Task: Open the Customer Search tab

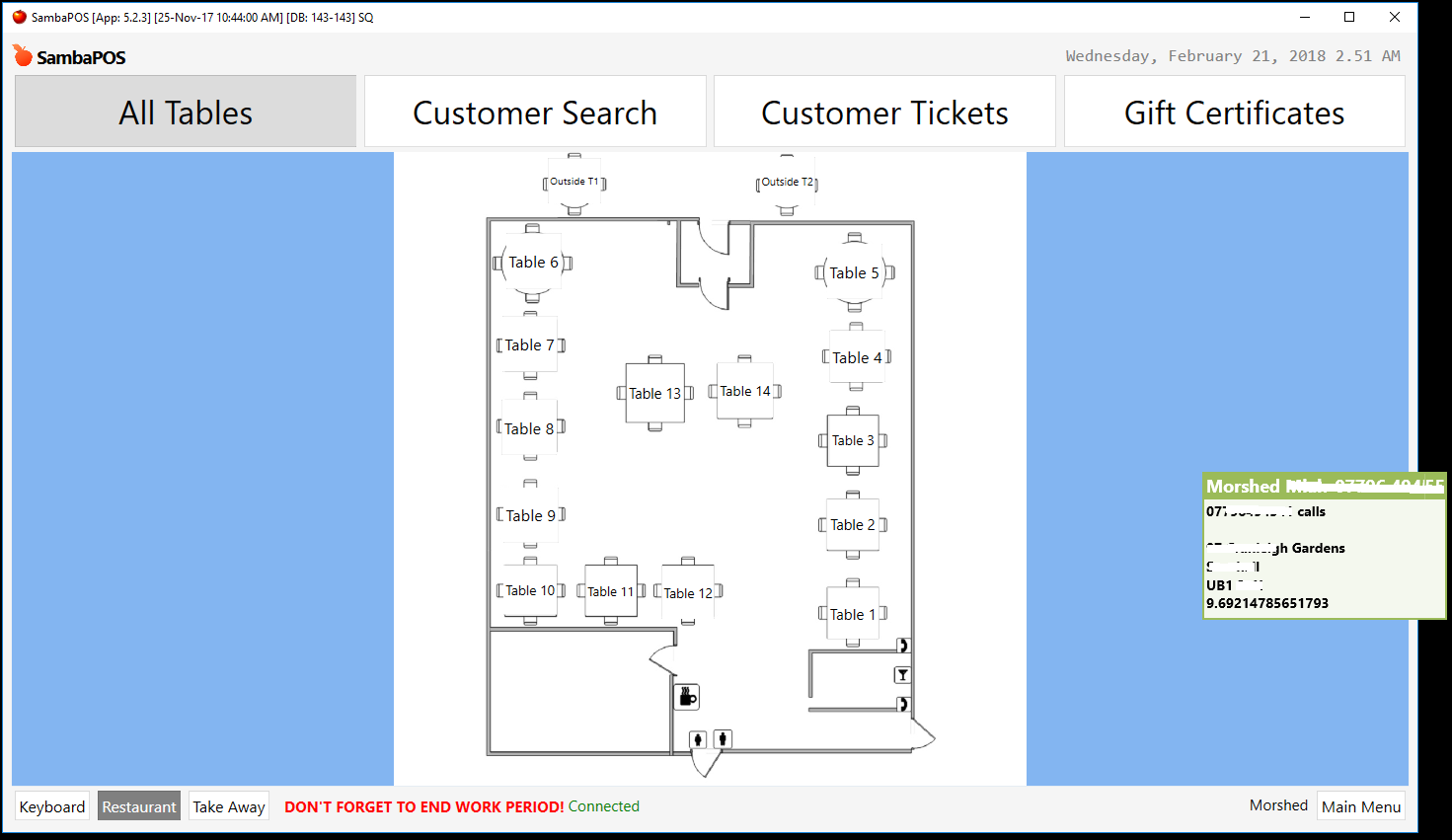Action: (535, 113)
